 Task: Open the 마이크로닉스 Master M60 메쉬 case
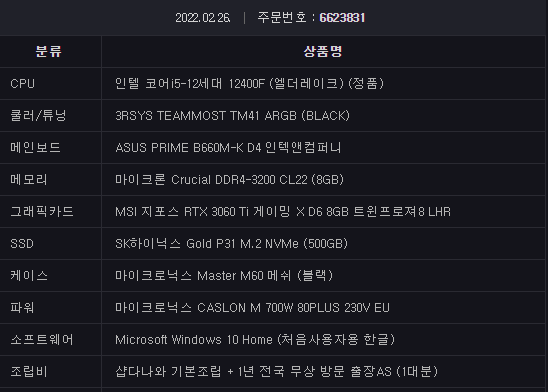(224, 276)
